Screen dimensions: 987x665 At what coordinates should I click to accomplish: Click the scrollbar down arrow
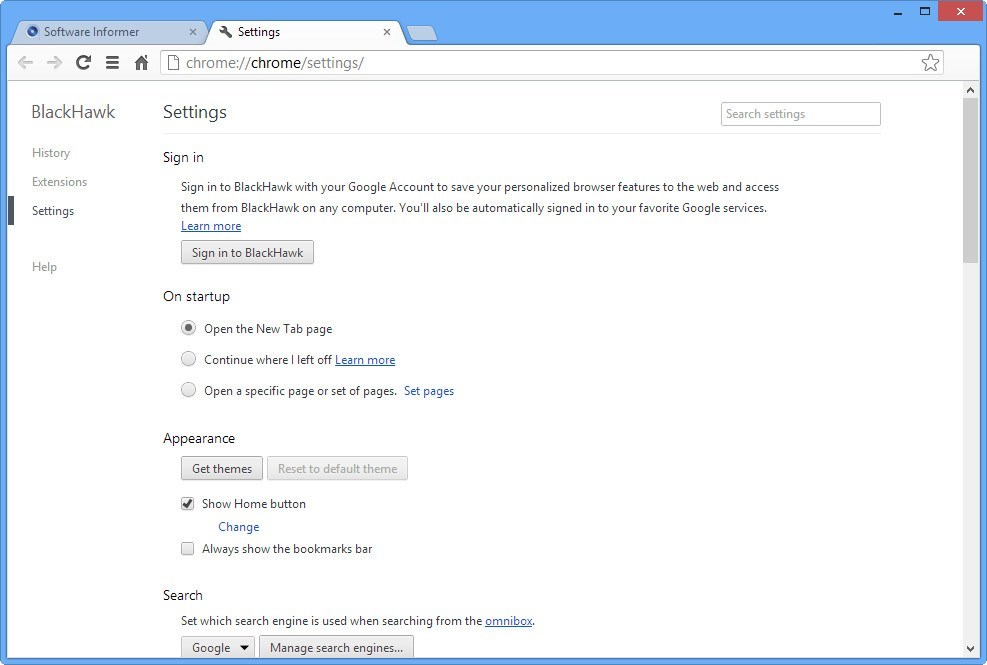[970, 649]
